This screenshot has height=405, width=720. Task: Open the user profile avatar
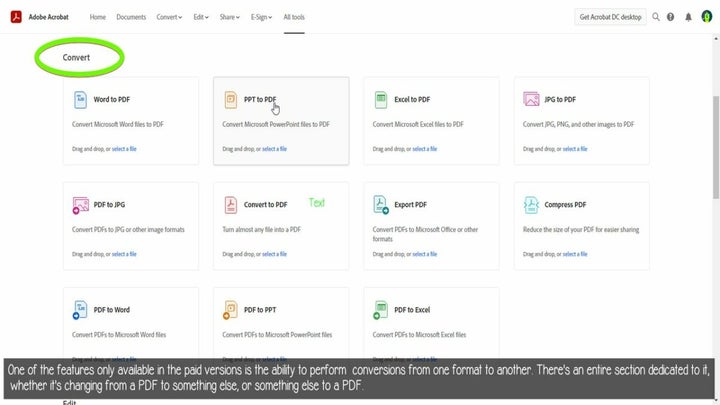tap(706, 17)
